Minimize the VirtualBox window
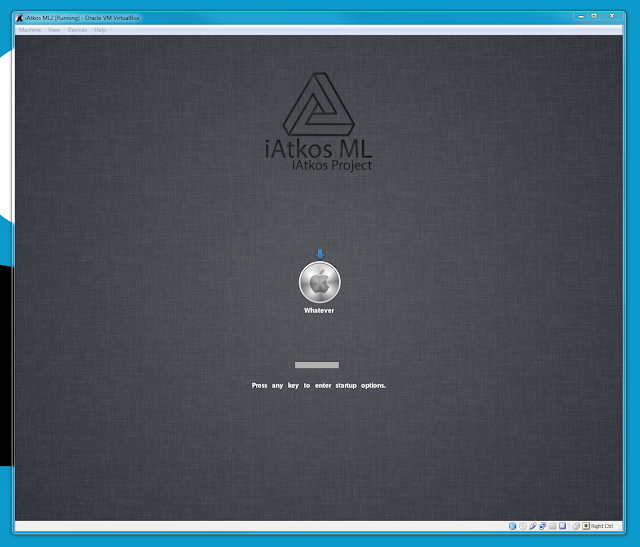The width and height of the screenshot is (640, 547). point(580,16)
